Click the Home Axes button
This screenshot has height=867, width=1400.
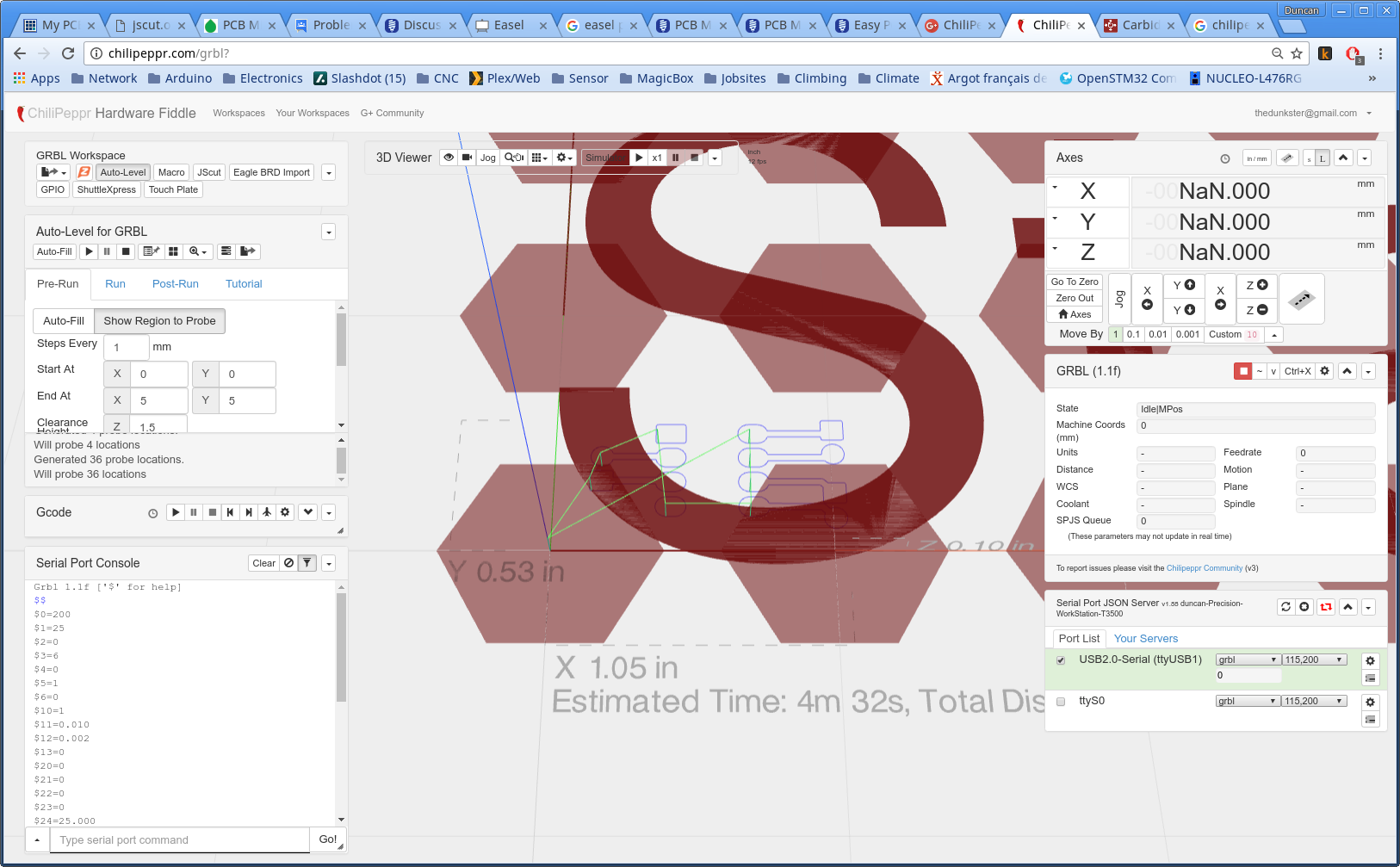tap(1075, 314)
